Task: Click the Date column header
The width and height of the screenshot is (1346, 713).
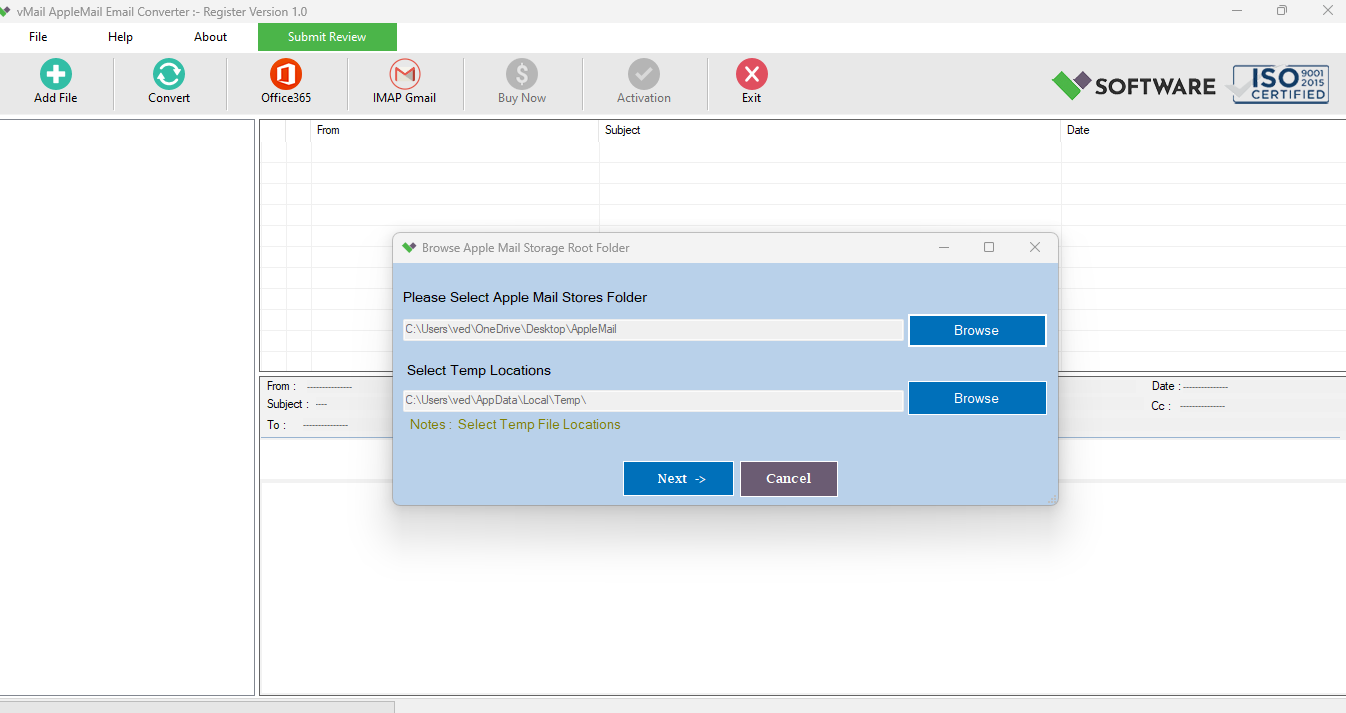Action: tap(1203, 130)
